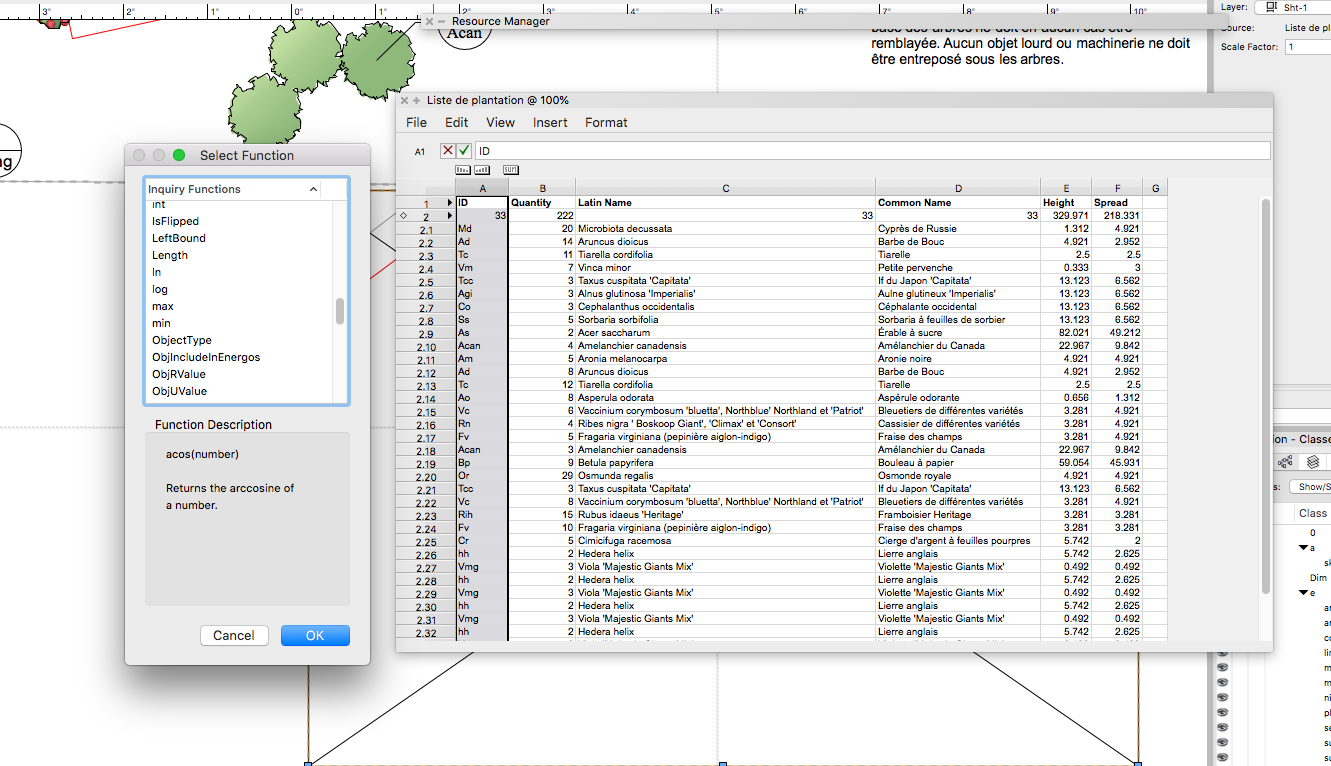Image resolution: width=1331 pixels, height=766 pixels.
Task: Close the Liste de plantation worksheet window
Action: [x=405, y=101]
